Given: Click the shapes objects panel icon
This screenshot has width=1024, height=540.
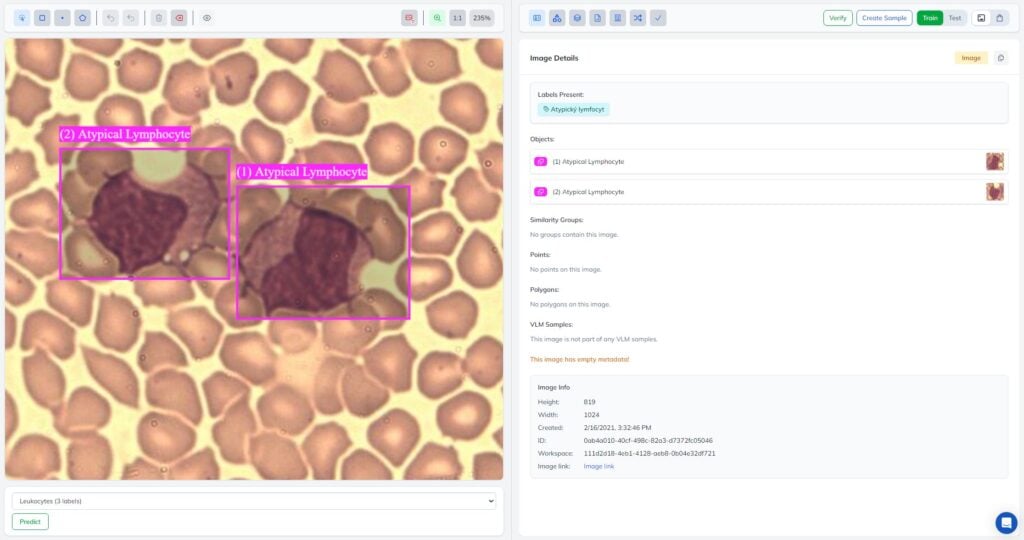Looking at the screenshot, I should pos(557,18).
